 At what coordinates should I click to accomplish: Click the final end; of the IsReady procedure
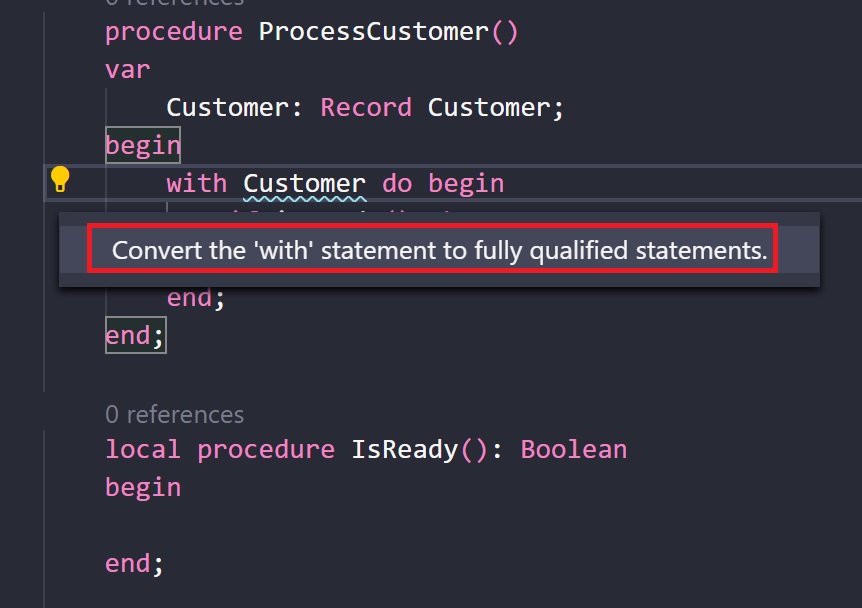pos(133,563)
